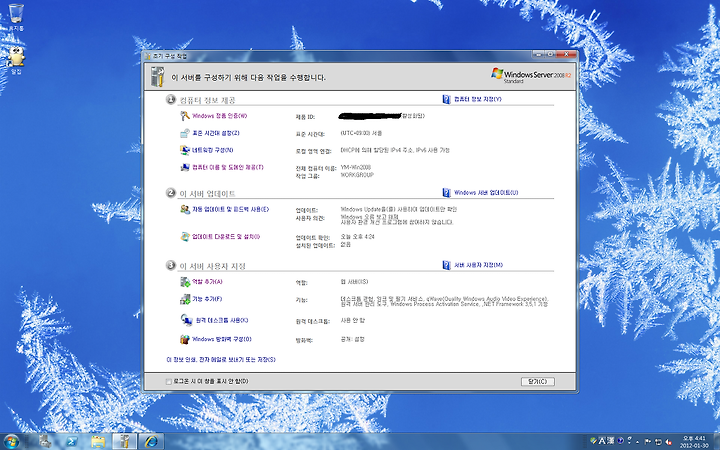
Task: Click the networking configuration icon
Action: pos(185,150)
